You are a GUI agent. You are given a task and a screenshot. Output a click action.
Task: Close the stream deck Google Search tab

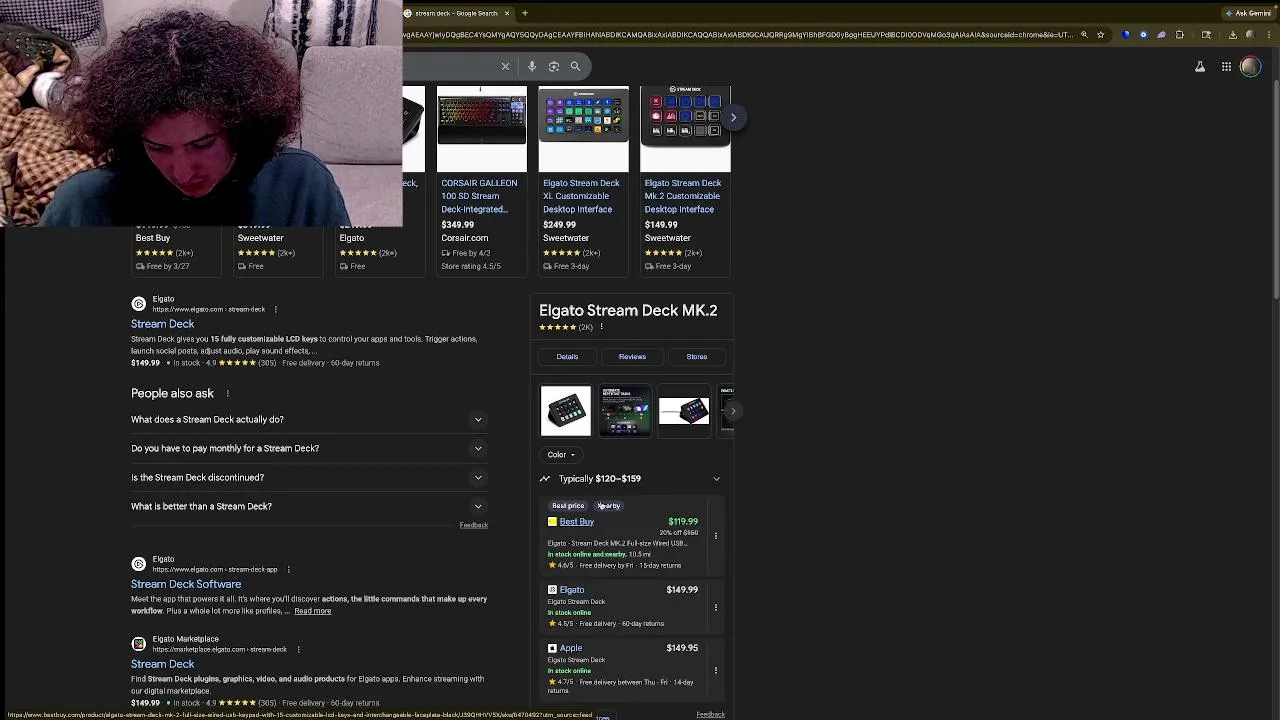507,13
